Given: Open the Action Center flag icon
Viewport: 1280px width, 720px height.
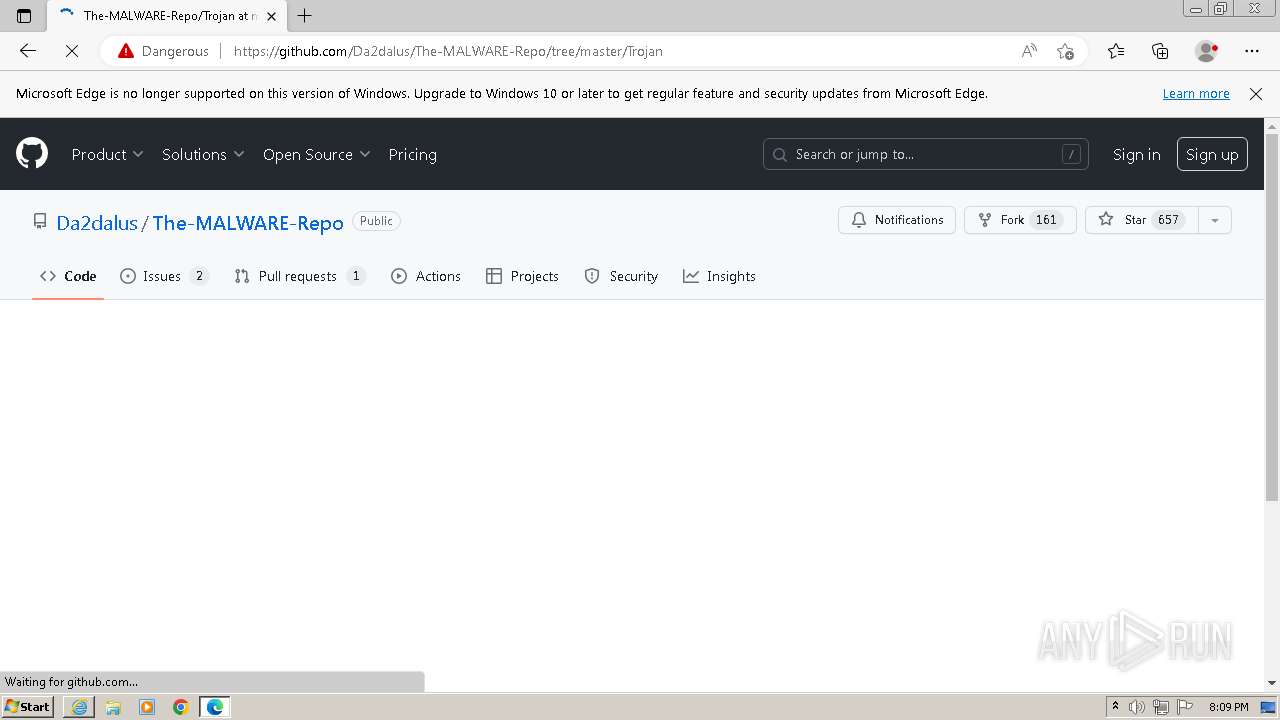Looking at the screenshot, I should pos(1185,707).
